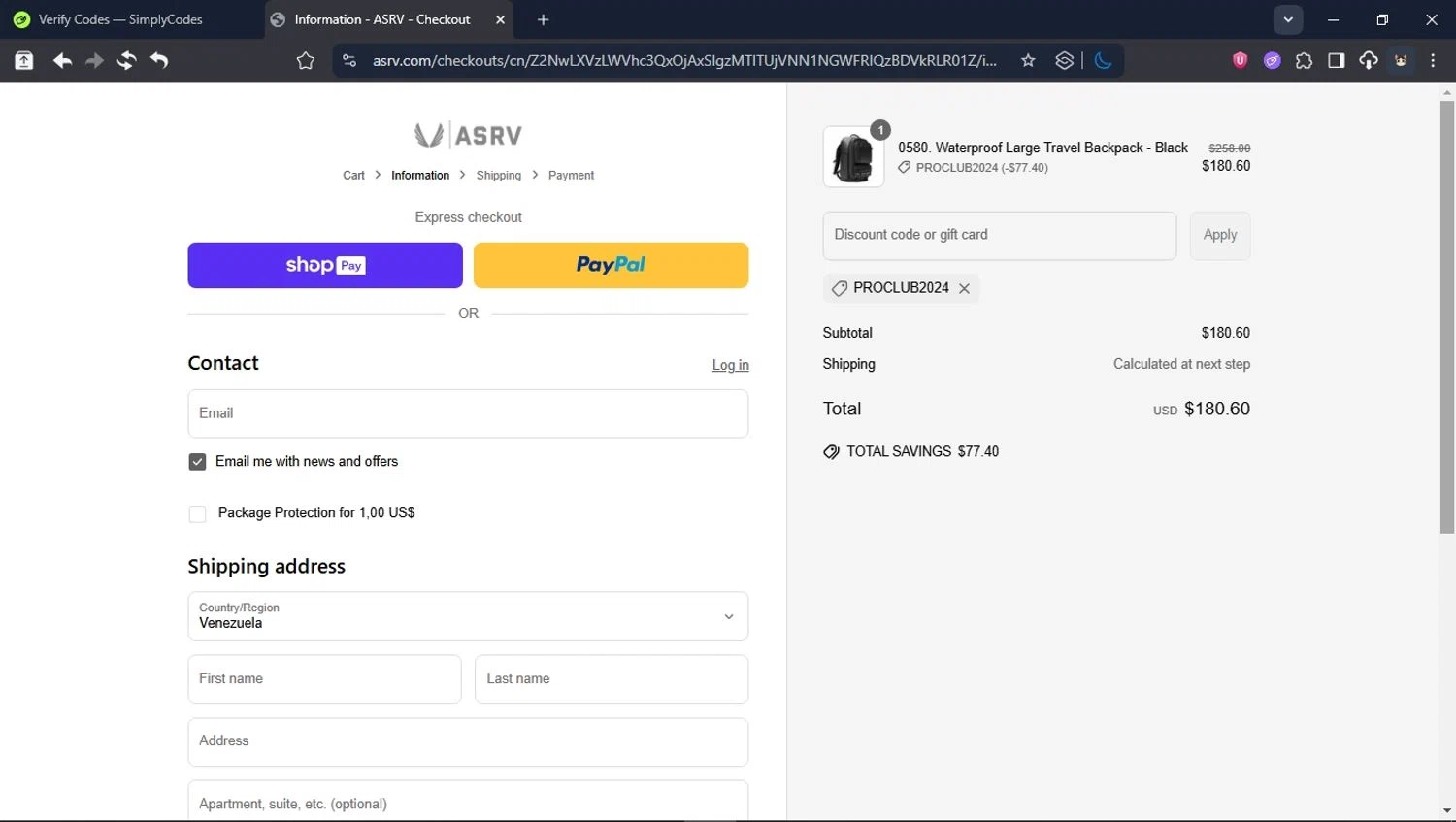Open the red shield extension icon
Image resolution: width=1456 pixels, height=822 pixels.
pyautogui.click(x=1240, y=60)
